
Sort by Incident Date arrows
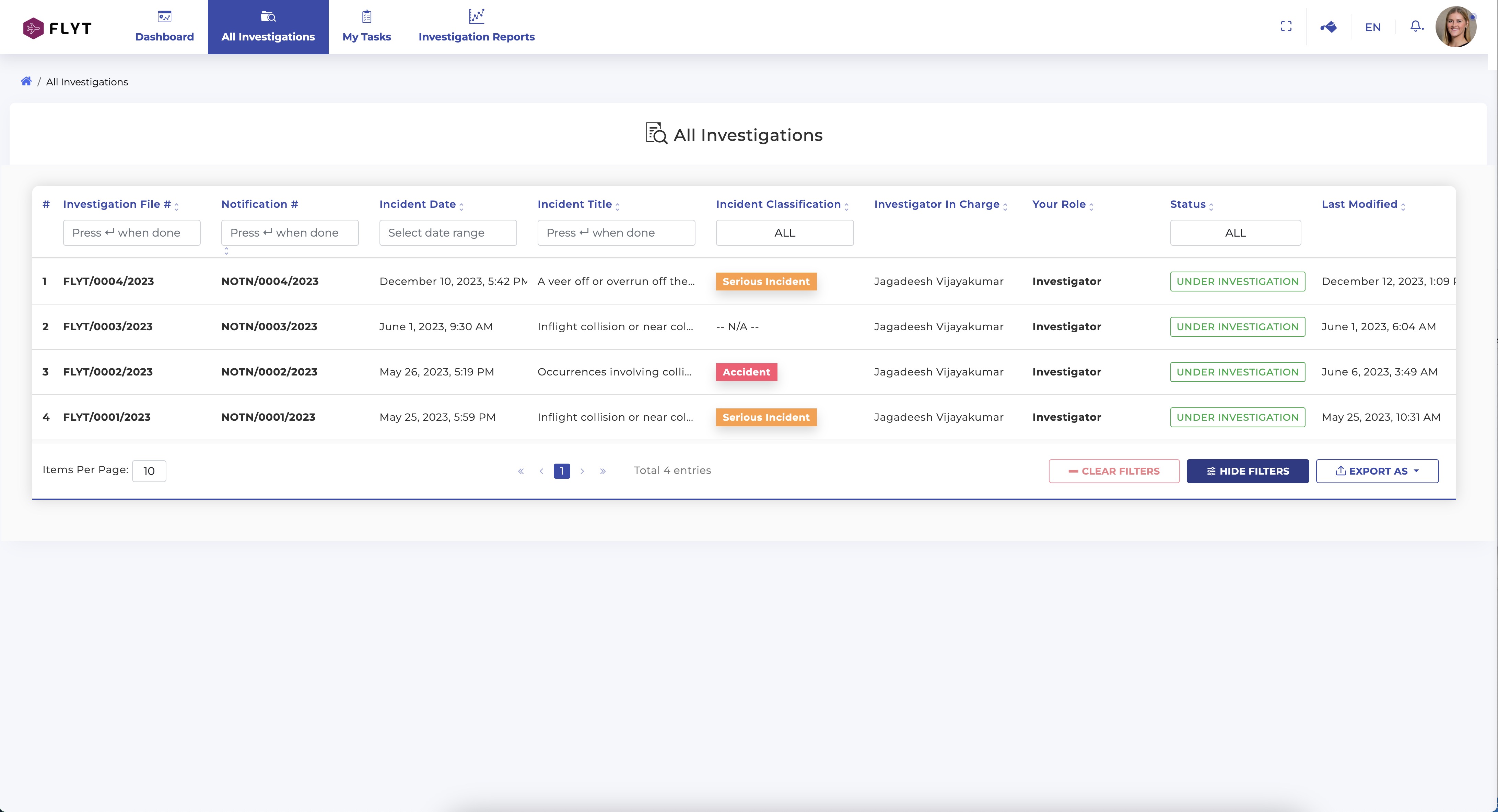click(x=462, y=206)
